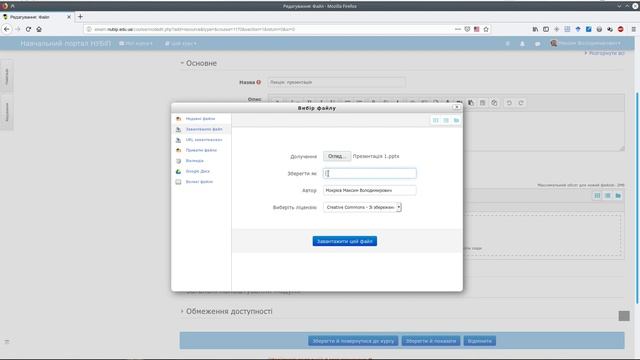Close the Редагування Файл tab
The width and height of the screenshot is (640, 360).
(x=69, y=17)
